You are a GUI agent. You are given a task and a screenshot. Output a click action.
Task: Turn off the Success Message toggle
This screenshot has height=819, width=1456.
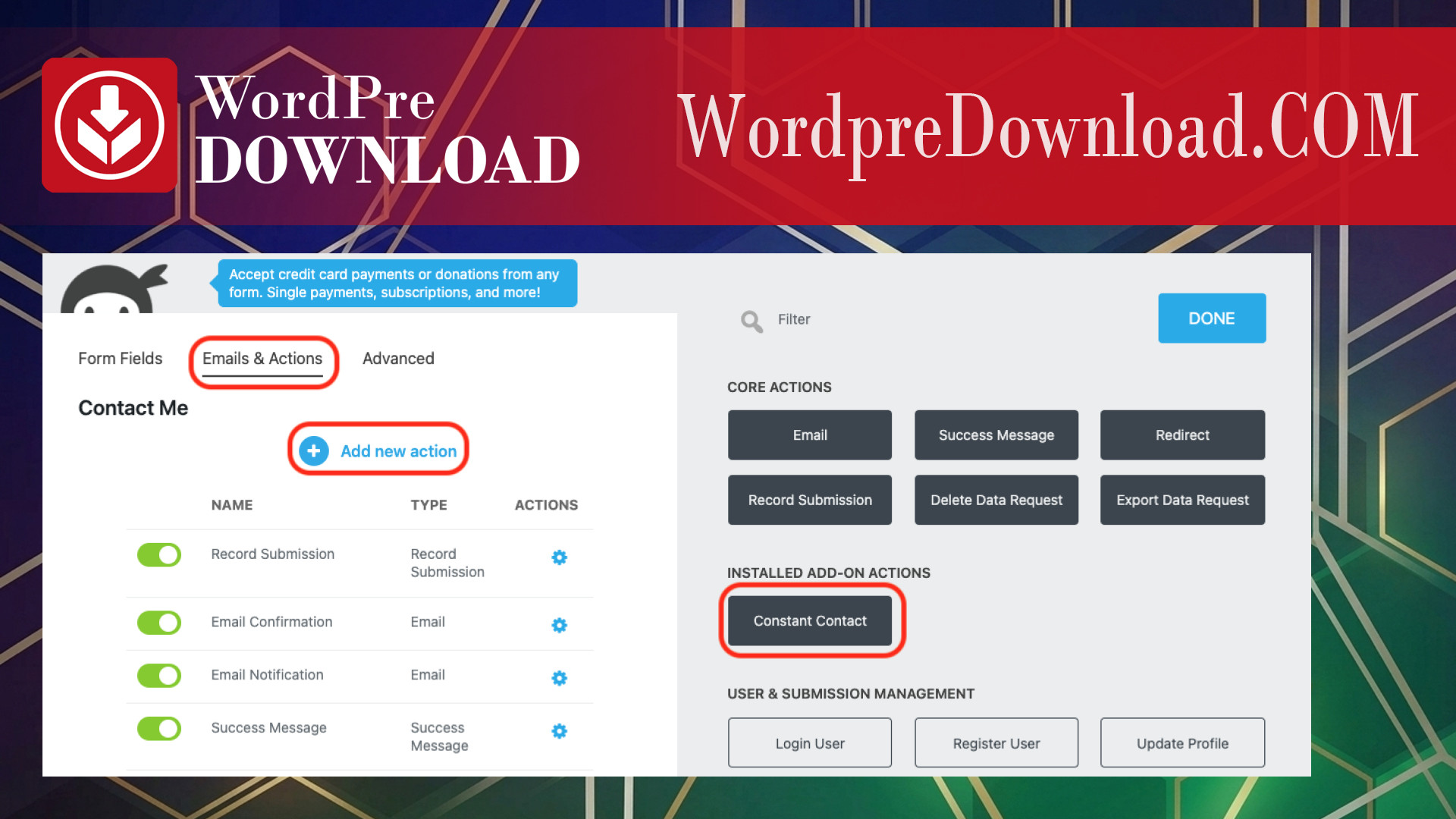(159, 729)
